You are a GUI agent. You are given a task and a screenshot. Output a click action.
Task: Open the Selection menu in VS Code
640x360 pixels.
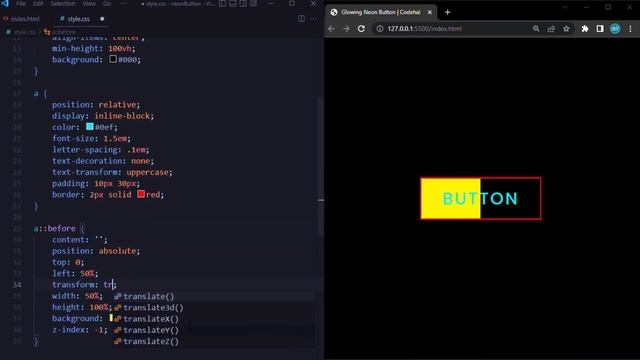click(x=63, y=4)
